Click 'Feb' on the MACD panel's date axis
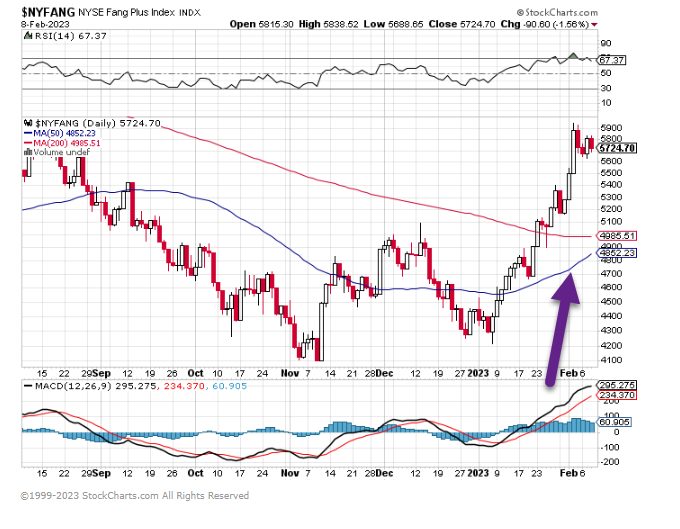The height and width of the screenshot is (529, 680). coord(569,473)
